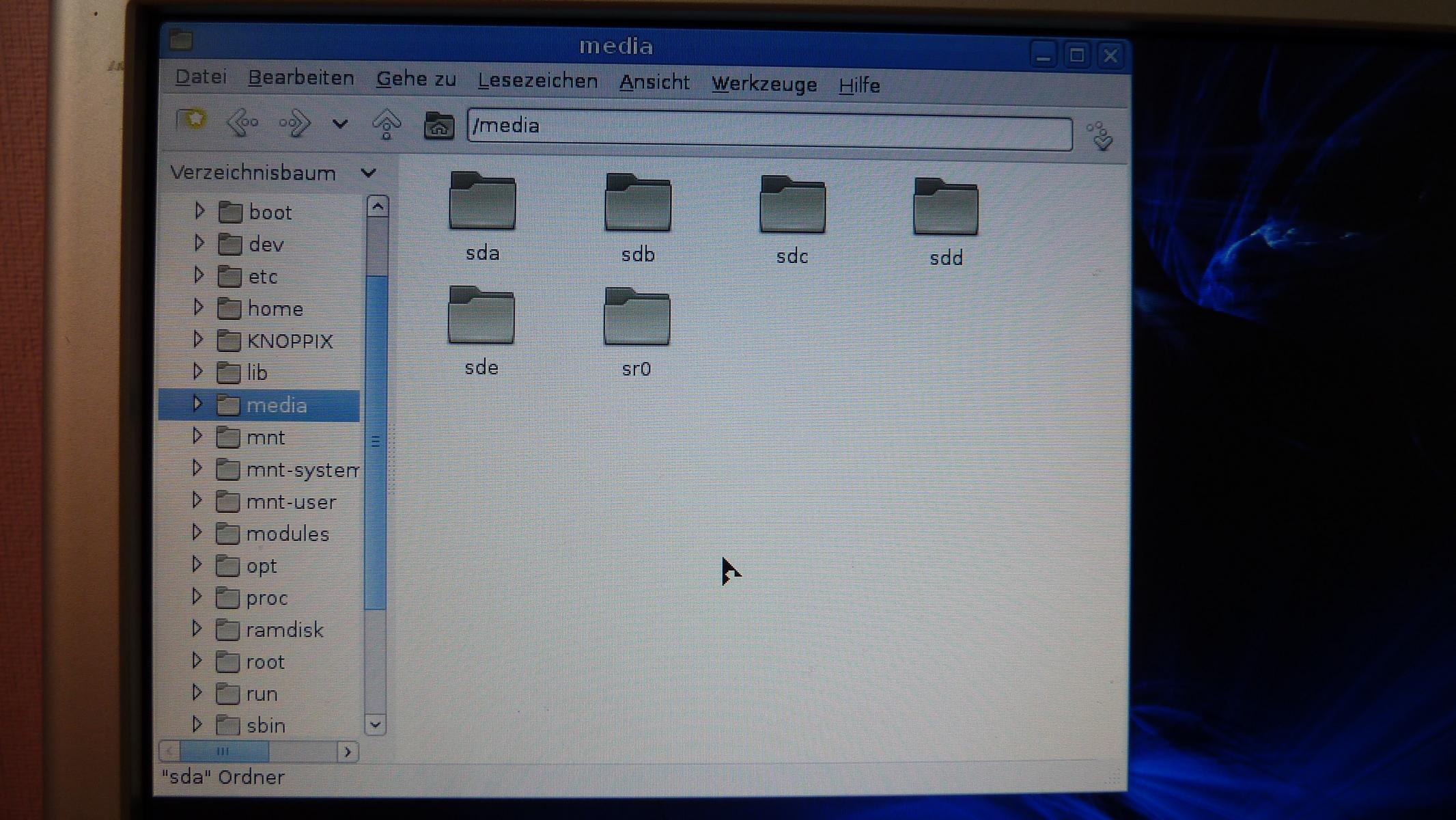Click the home folder toolbar icon

point(438,126)
